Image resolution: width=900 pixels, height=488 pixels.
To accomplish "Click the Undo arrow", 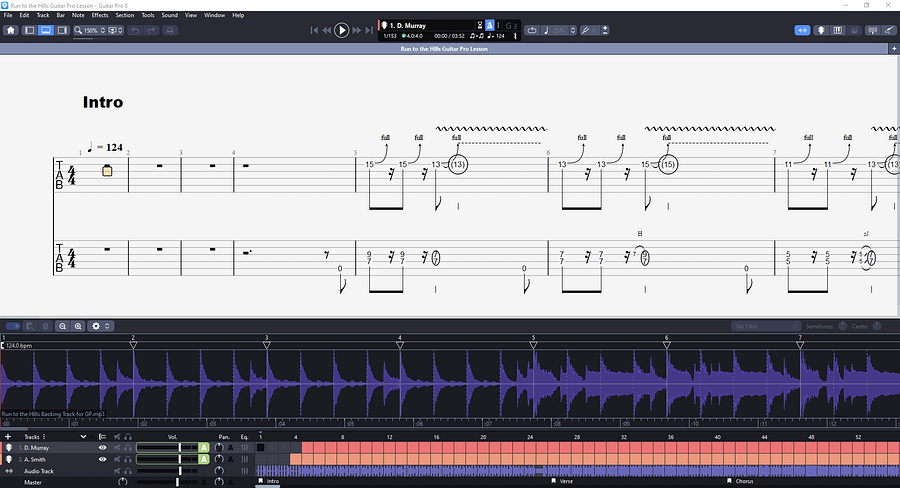I will (135, 30).
